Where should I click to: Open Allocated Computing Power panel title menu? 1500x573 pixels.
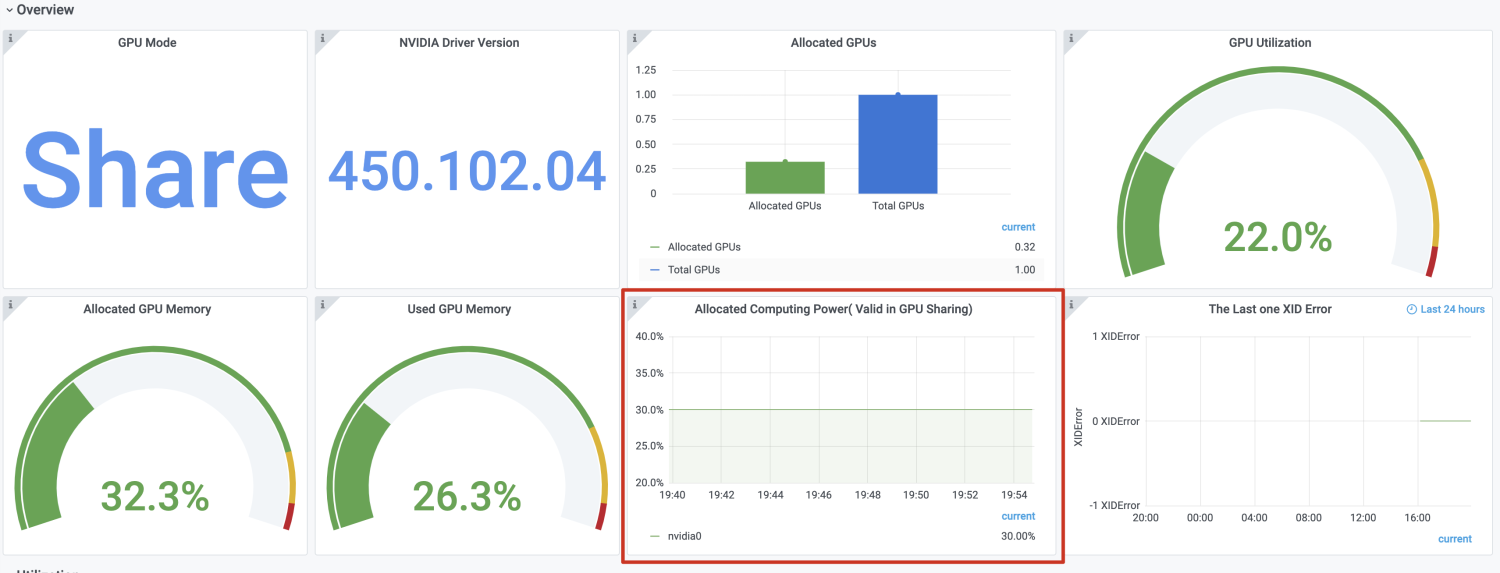[833, 309]
